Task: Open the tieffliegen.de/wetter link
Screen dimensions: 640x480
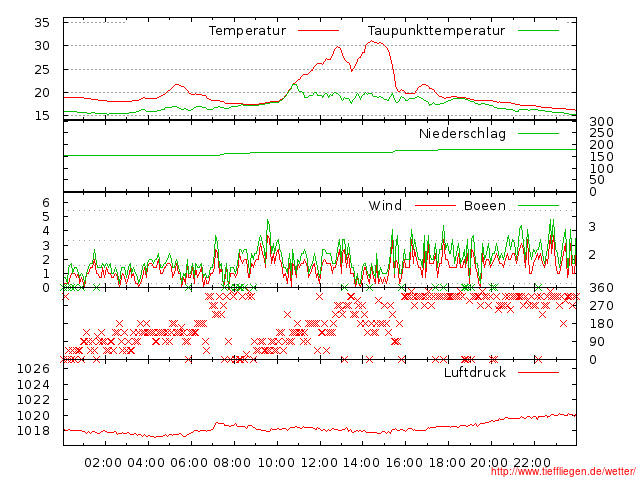Action: coord(563,471)
